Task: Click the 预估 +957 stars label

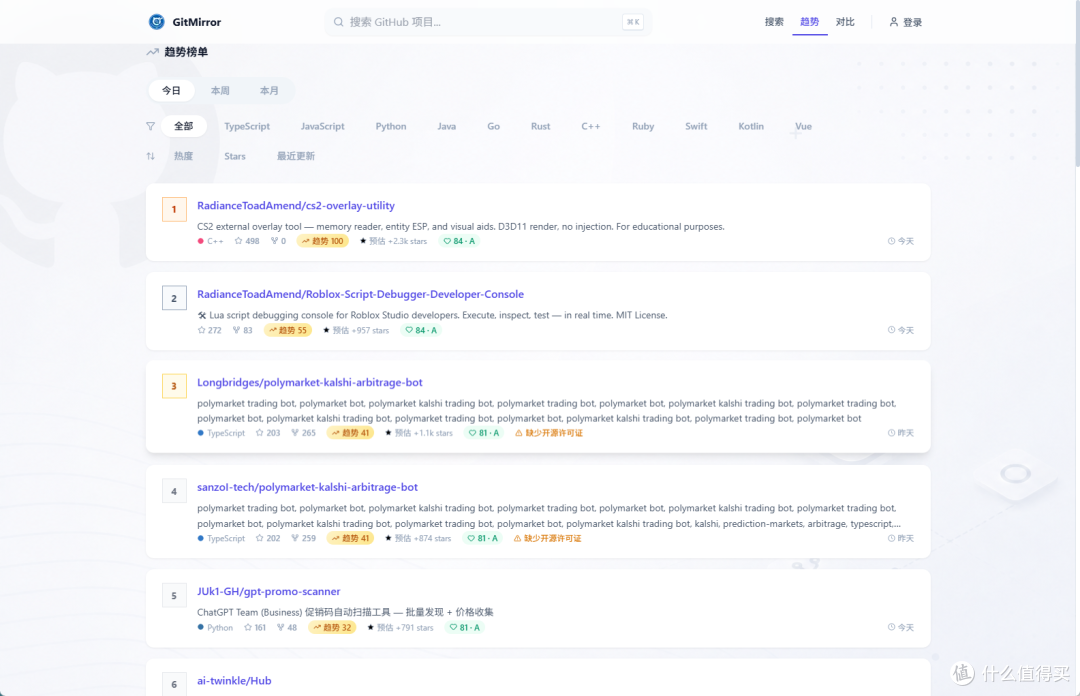Action: (x=356, y=331)
